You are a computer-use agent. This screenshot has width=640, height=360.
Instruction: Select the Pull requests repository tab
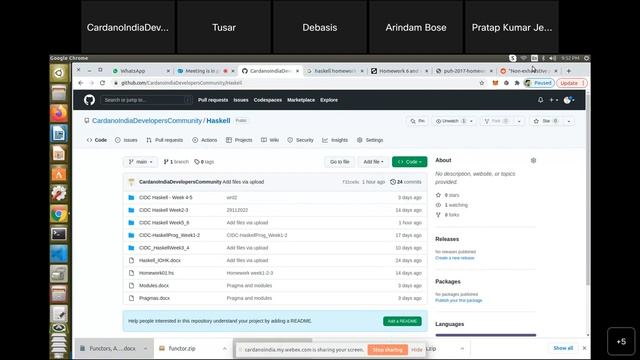[x=164, y=140]
